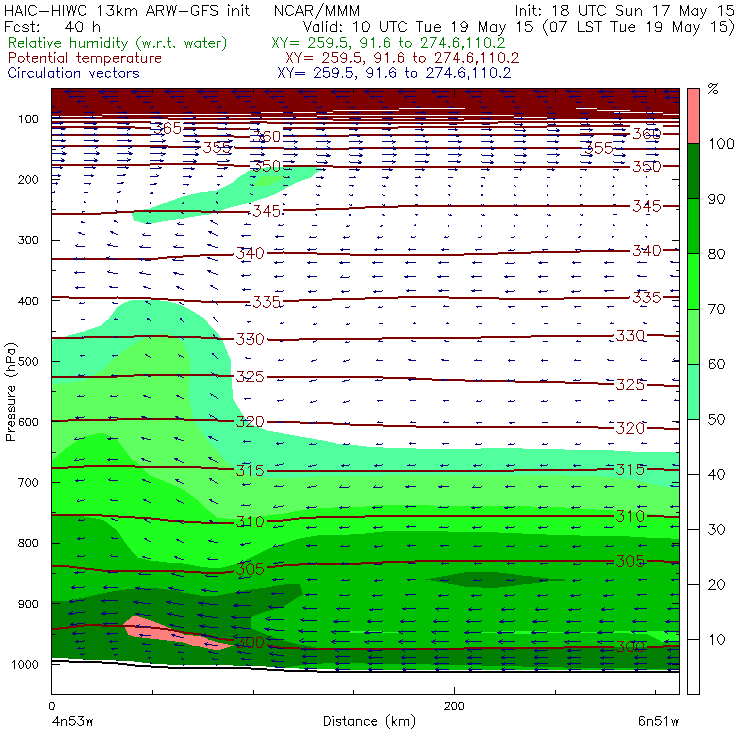Click the "900" pressure axis tick label

point(28,604)
